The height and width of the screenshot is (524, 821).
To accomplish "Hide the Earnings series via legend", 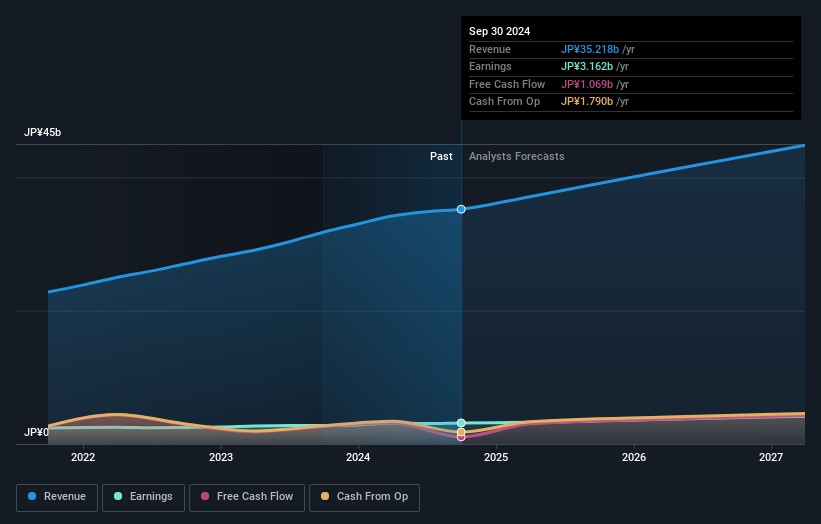I will (x=143, y=496).
